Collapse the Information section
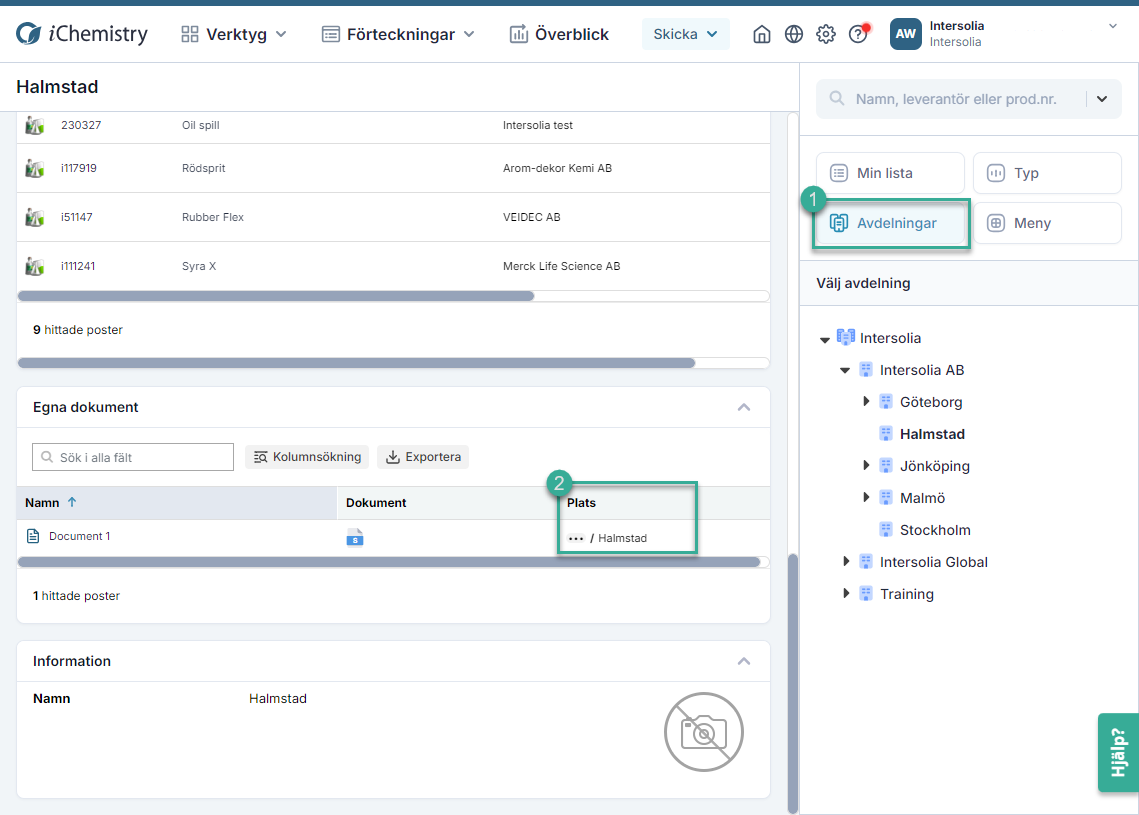Screen dimensions: 1139x815 tap(744, 661)
